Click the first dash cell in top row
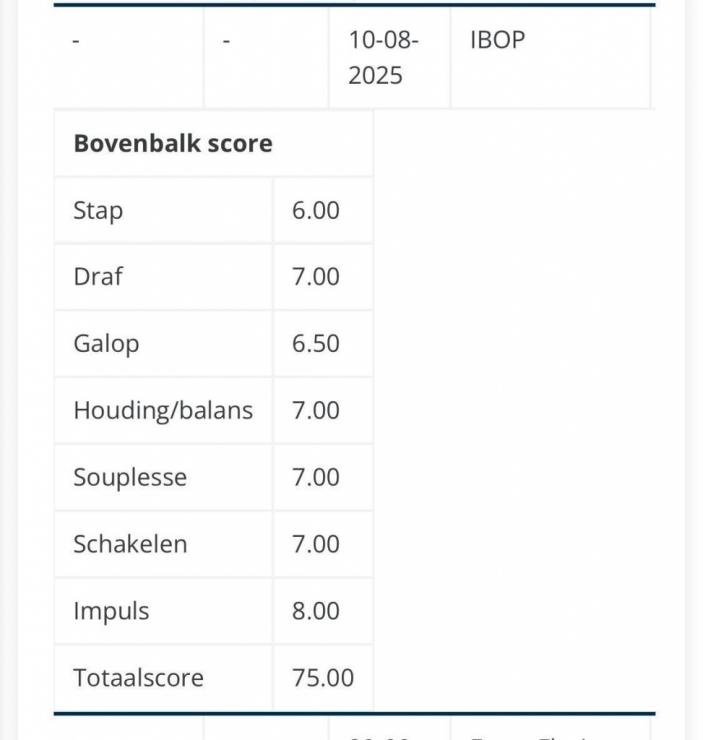 77,41
